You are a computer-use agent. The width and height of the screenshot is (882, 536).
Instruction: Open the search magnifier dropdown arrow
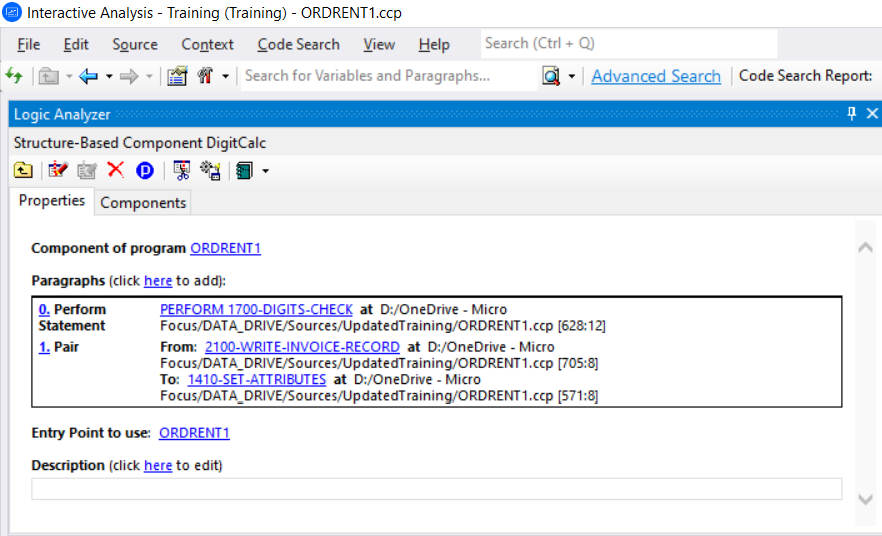tap(572, 77)
